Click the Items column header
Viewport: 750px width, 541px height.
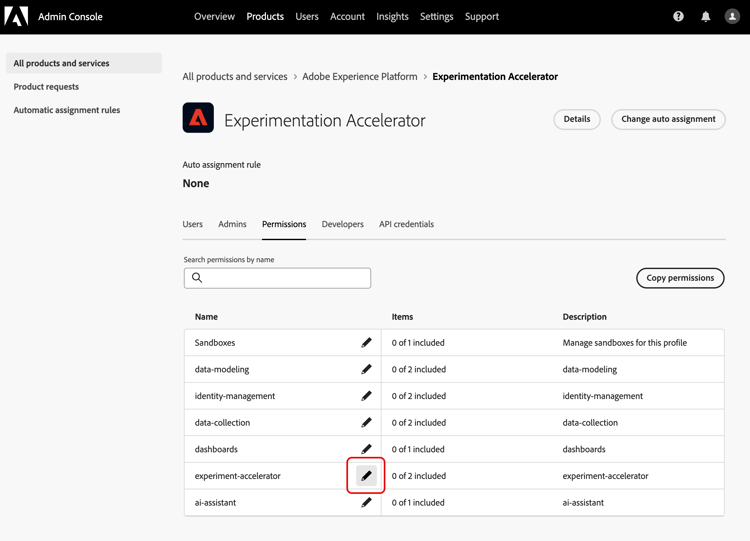(402, 317)
